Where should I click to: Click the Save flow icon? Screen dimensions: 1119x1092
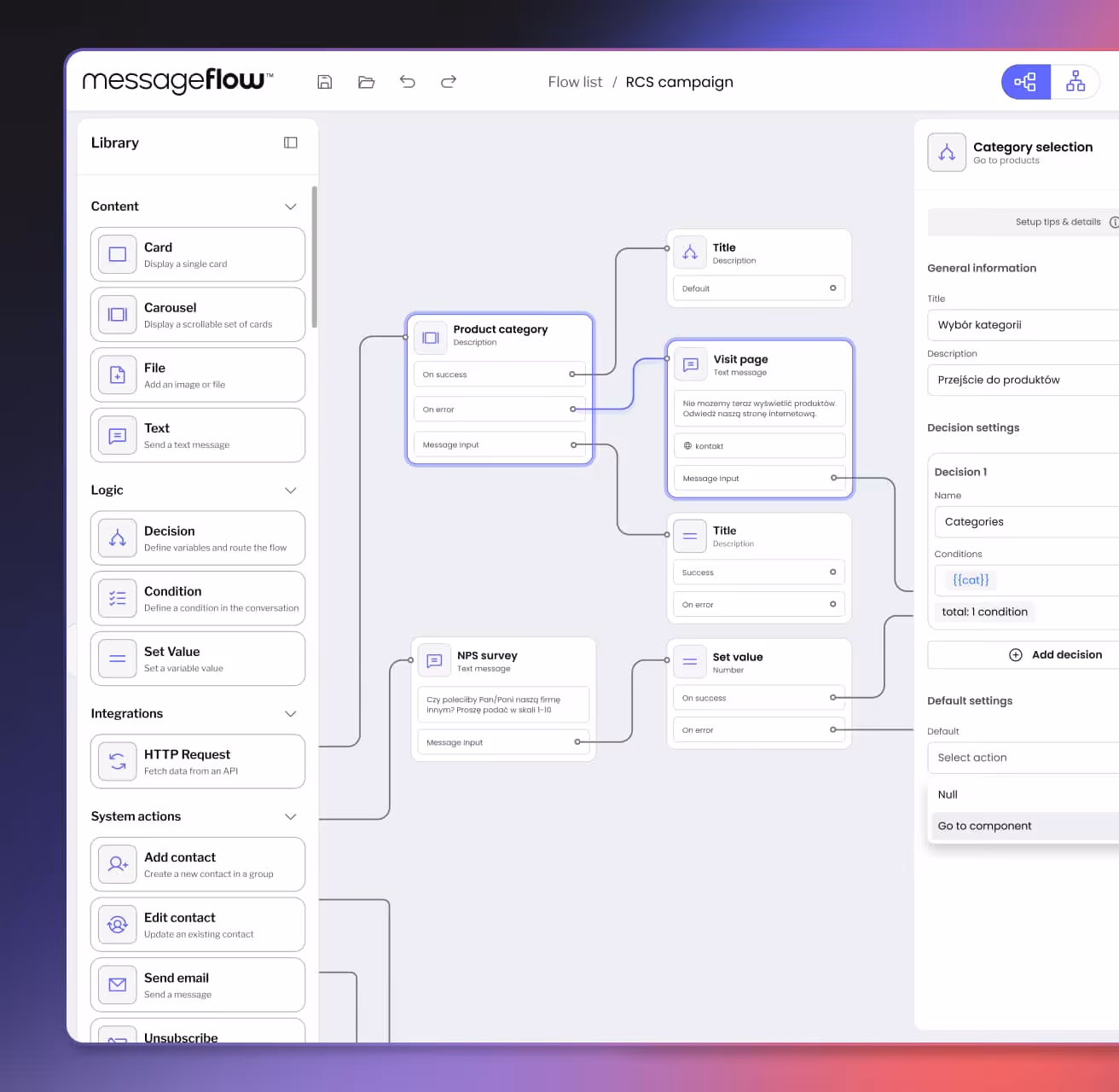coord(325,81)
